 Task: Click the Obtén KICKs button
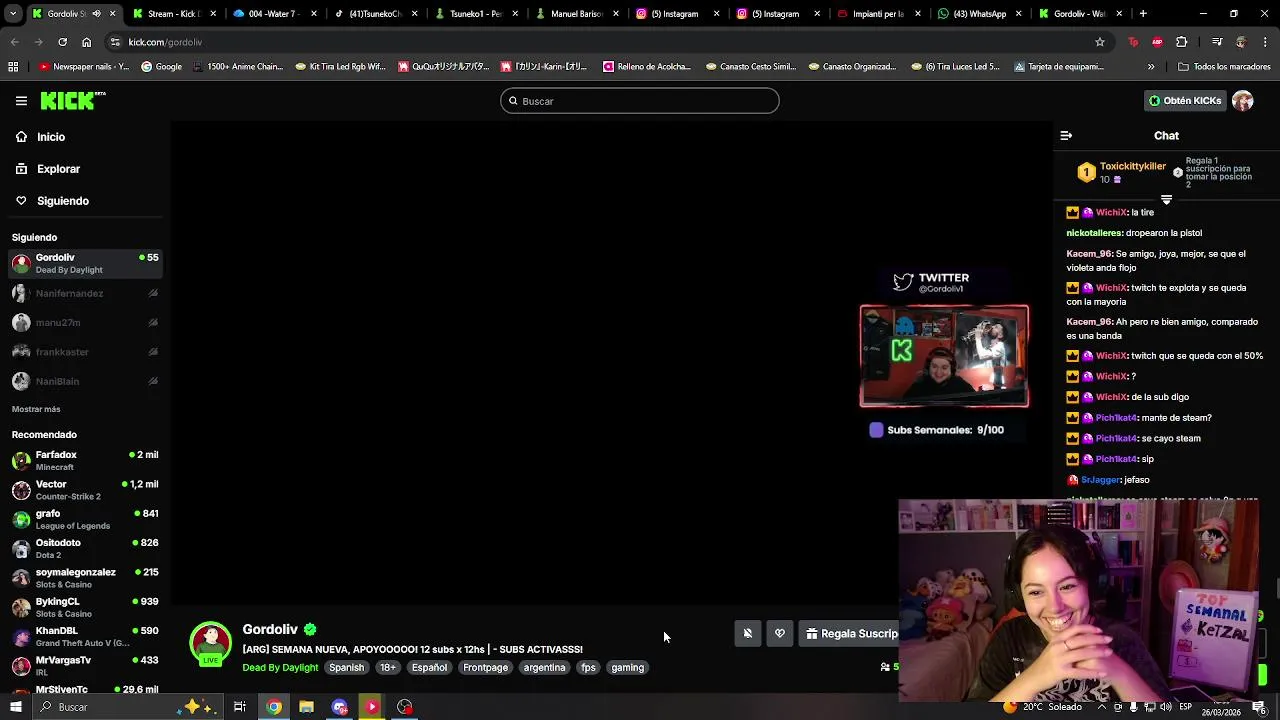pos(1185,101)
